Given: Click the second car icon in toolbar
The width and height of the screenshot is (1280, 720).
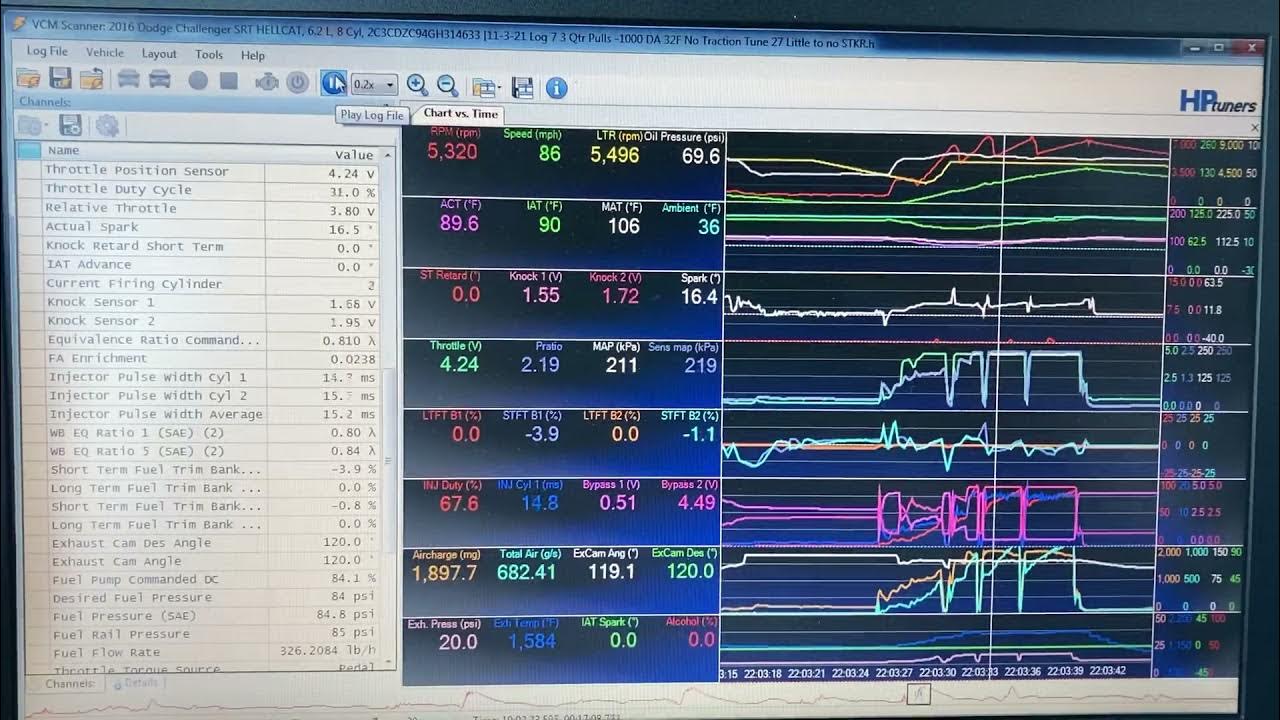Looking at the screenshot, I should [x=160, y=80].
